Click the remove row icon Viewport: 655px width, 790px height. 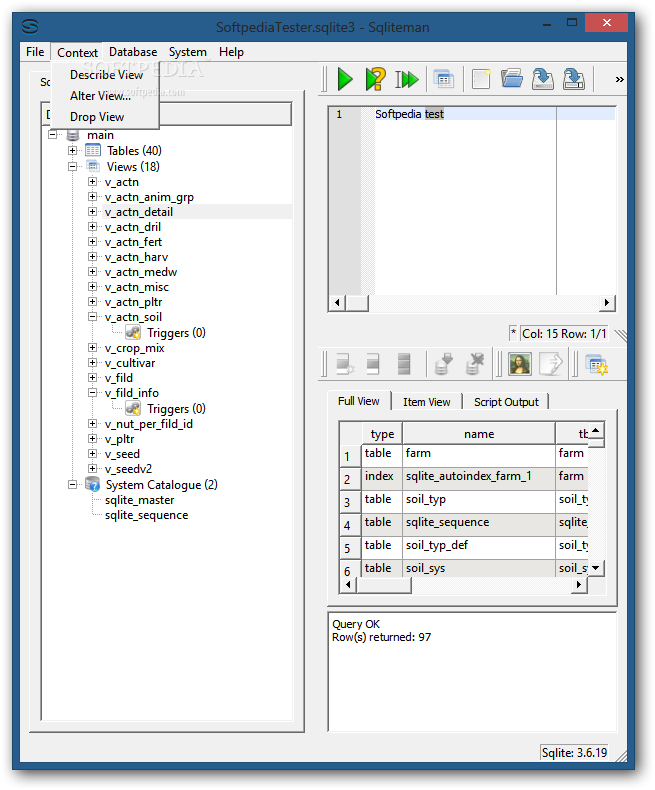point(373,364)
